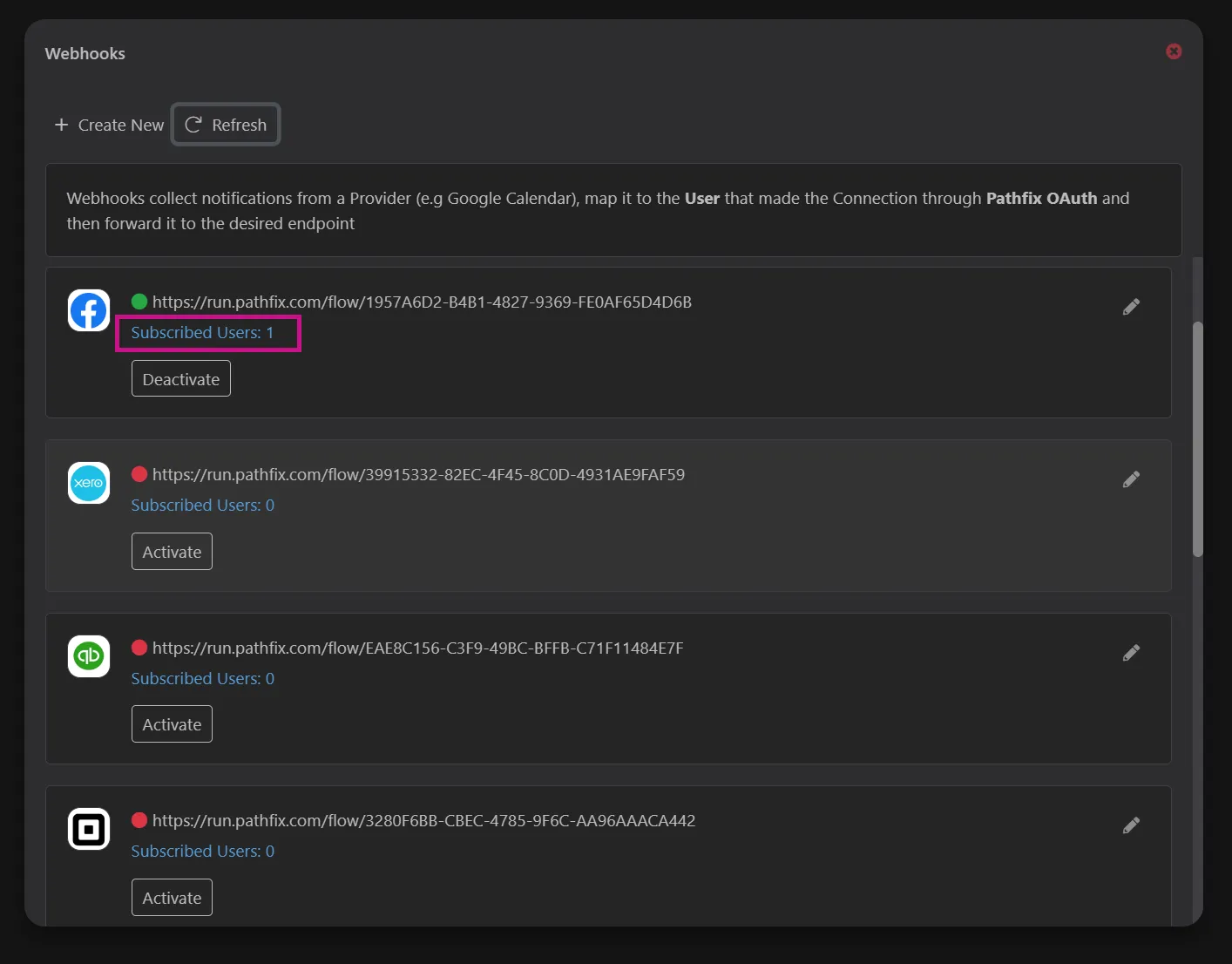The width and height of the screenshot is (1232, 964).
Task: Click the webhooks list vertical scrollbar
Action: tap(1198, 439)
